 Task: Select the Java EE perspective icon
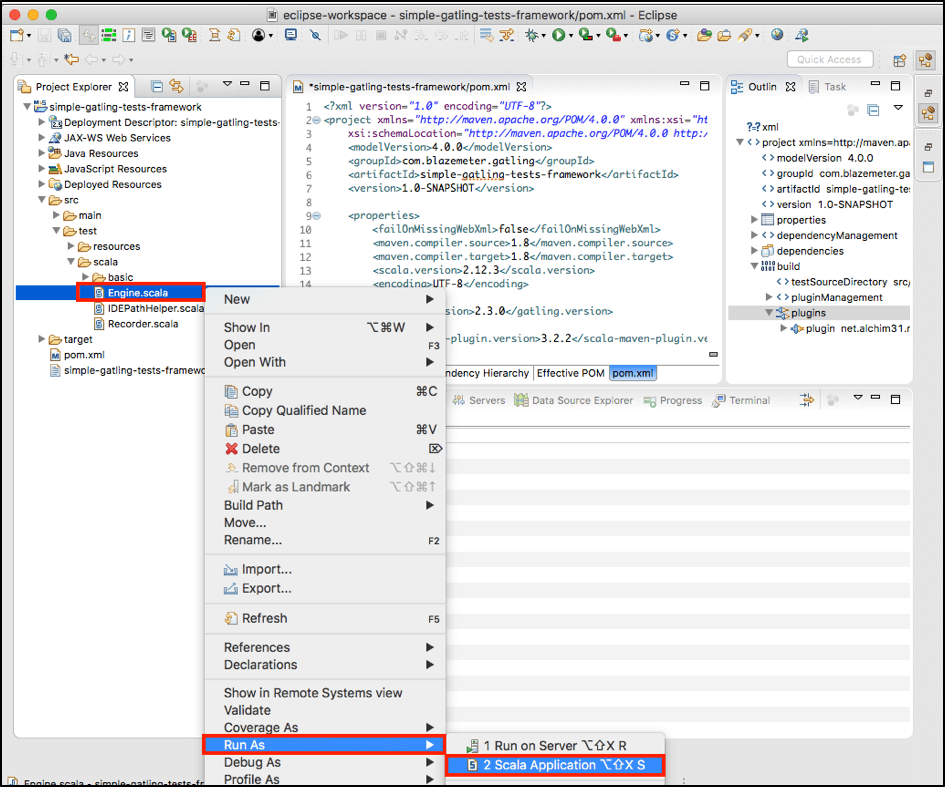926,60
